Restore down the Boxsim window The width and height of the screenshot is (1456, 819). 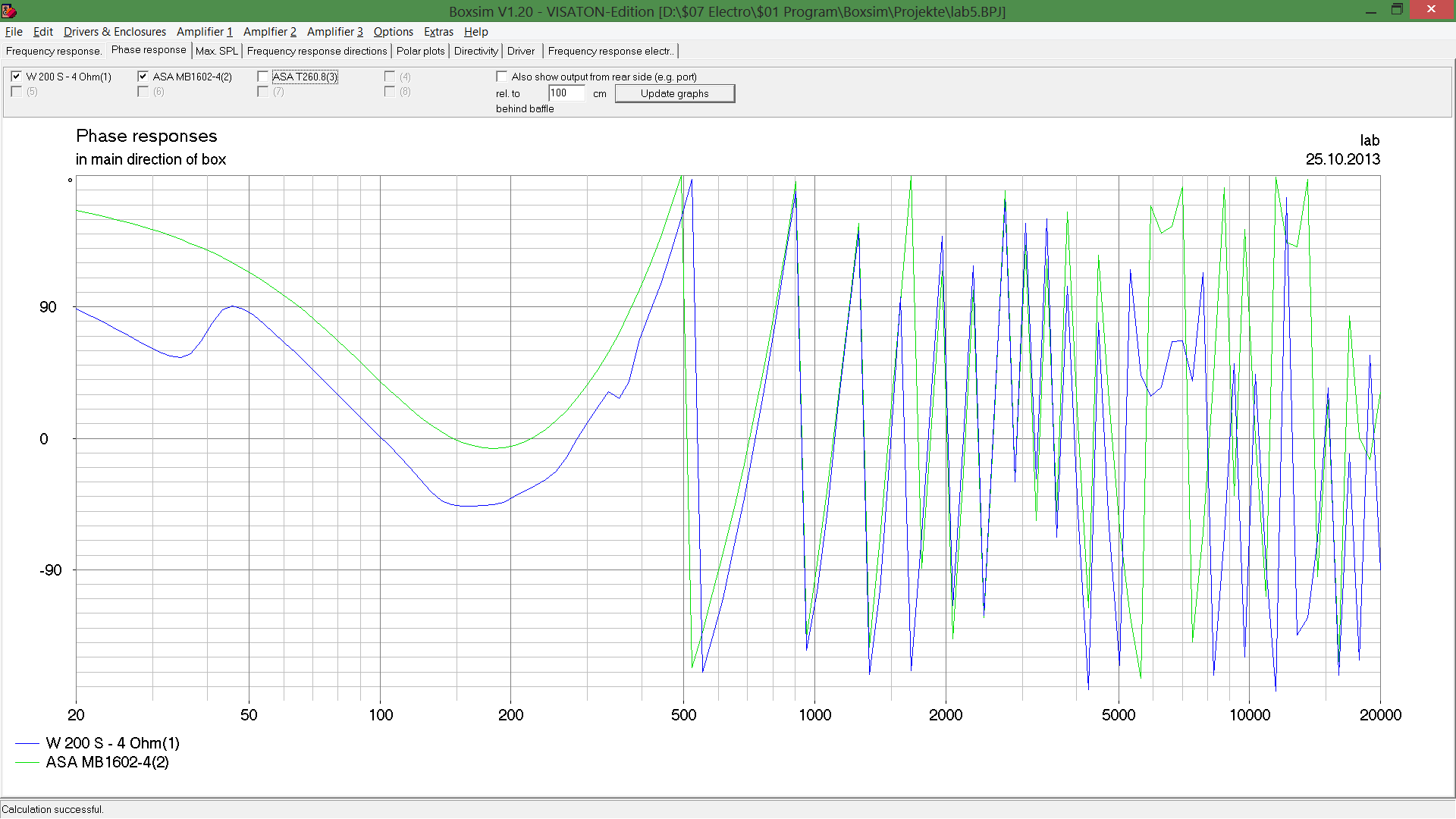coord(1397,10)
